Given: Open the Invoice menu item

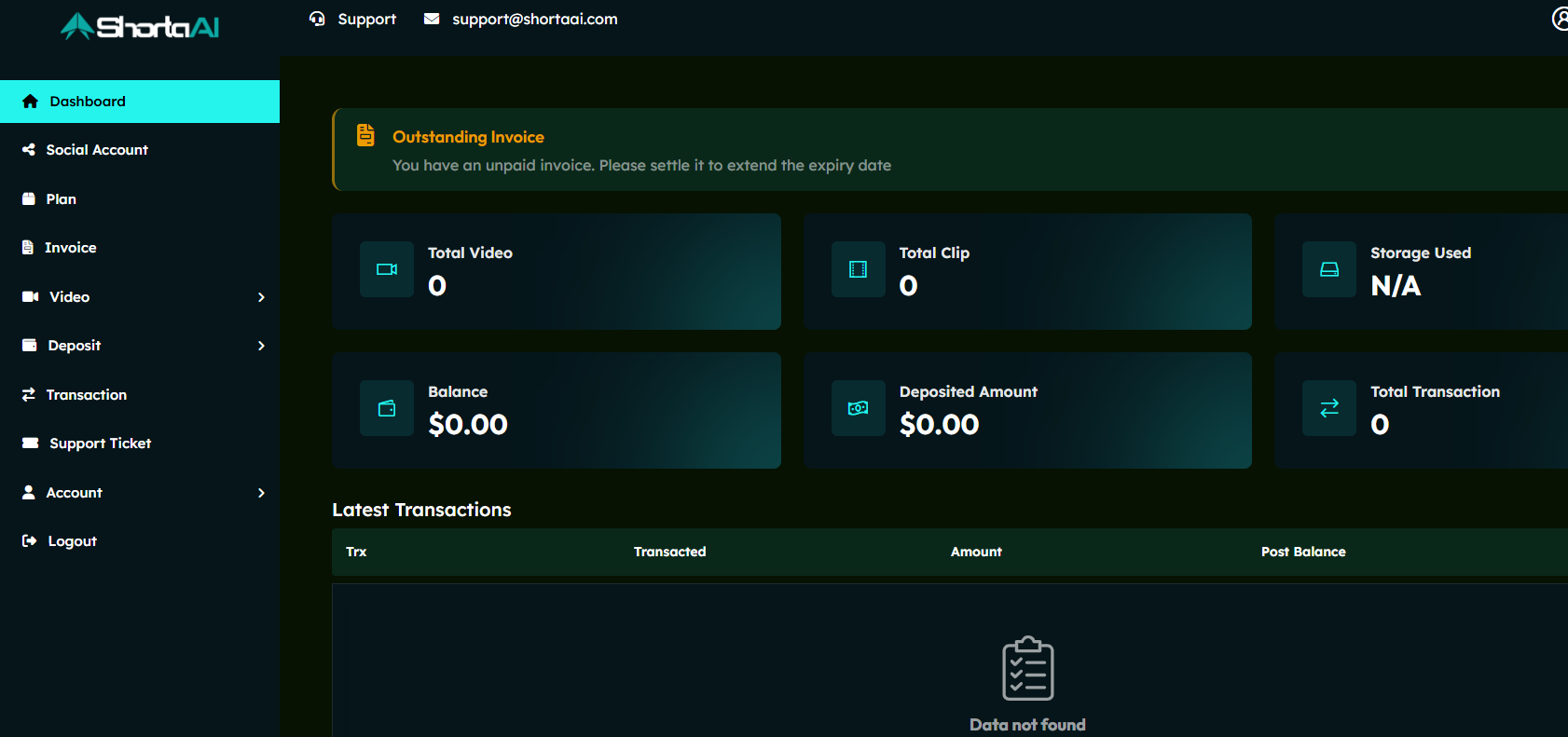Looking at the screenshot, I should click(140, 248).
